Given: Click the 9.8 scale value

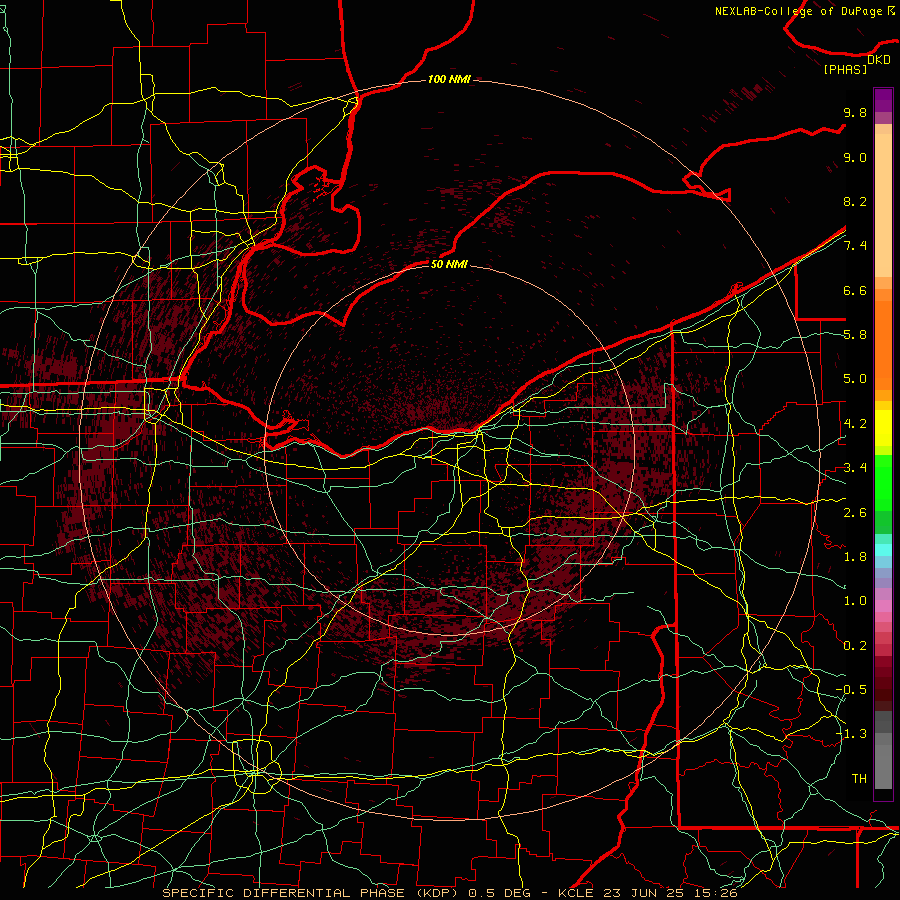Looking at the screenshot, I should pos(855,113).
